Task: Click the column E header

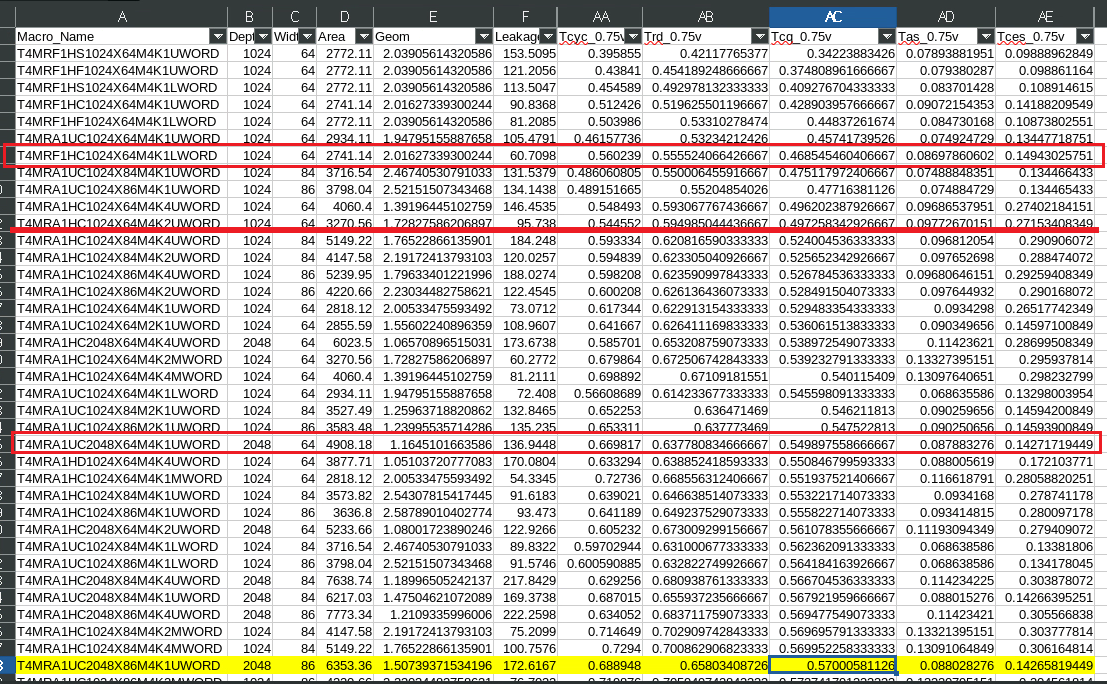Action: (432, 17)
